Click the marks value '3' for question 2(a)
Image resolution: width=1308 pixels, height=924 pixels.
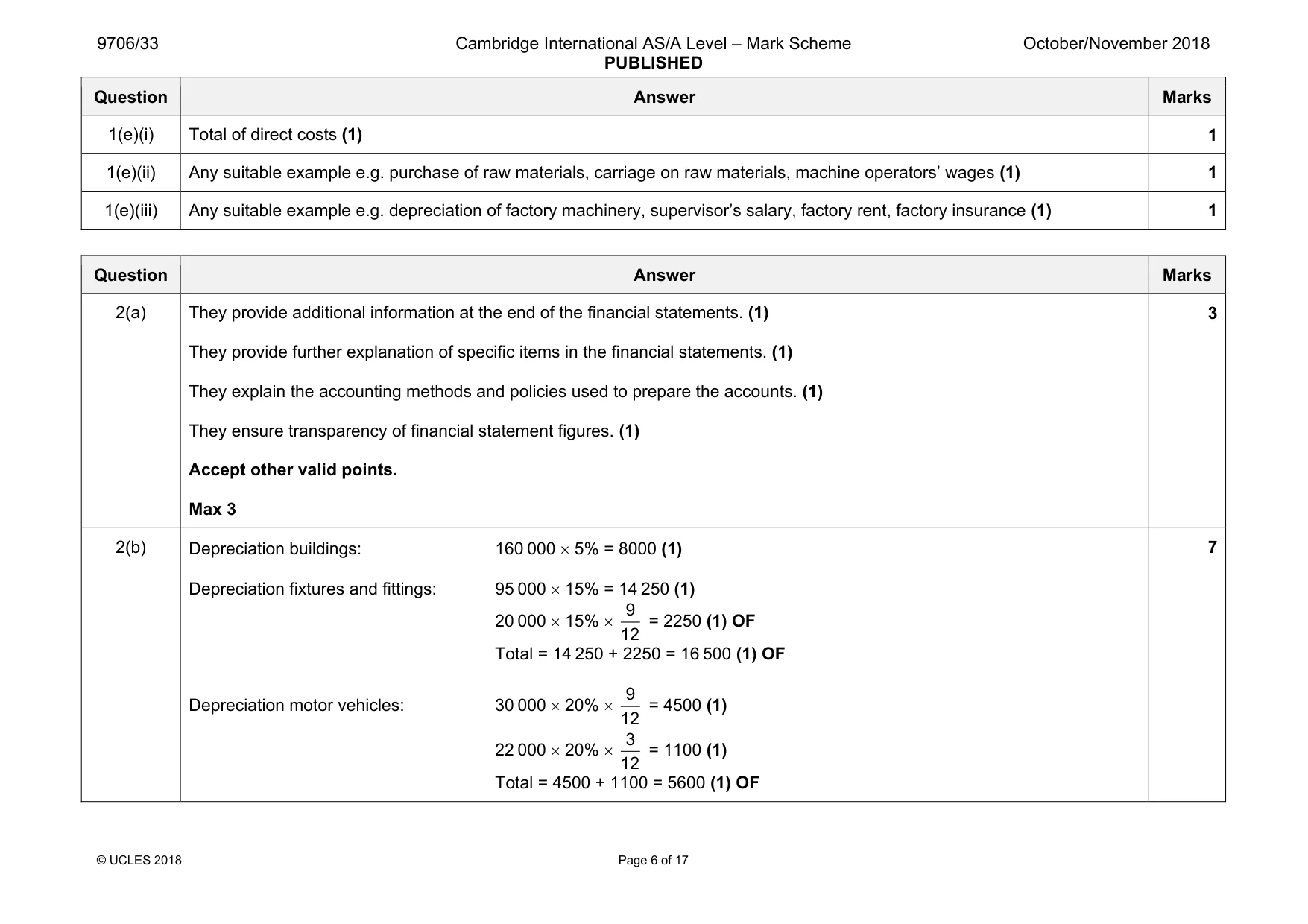point(1212,314)
